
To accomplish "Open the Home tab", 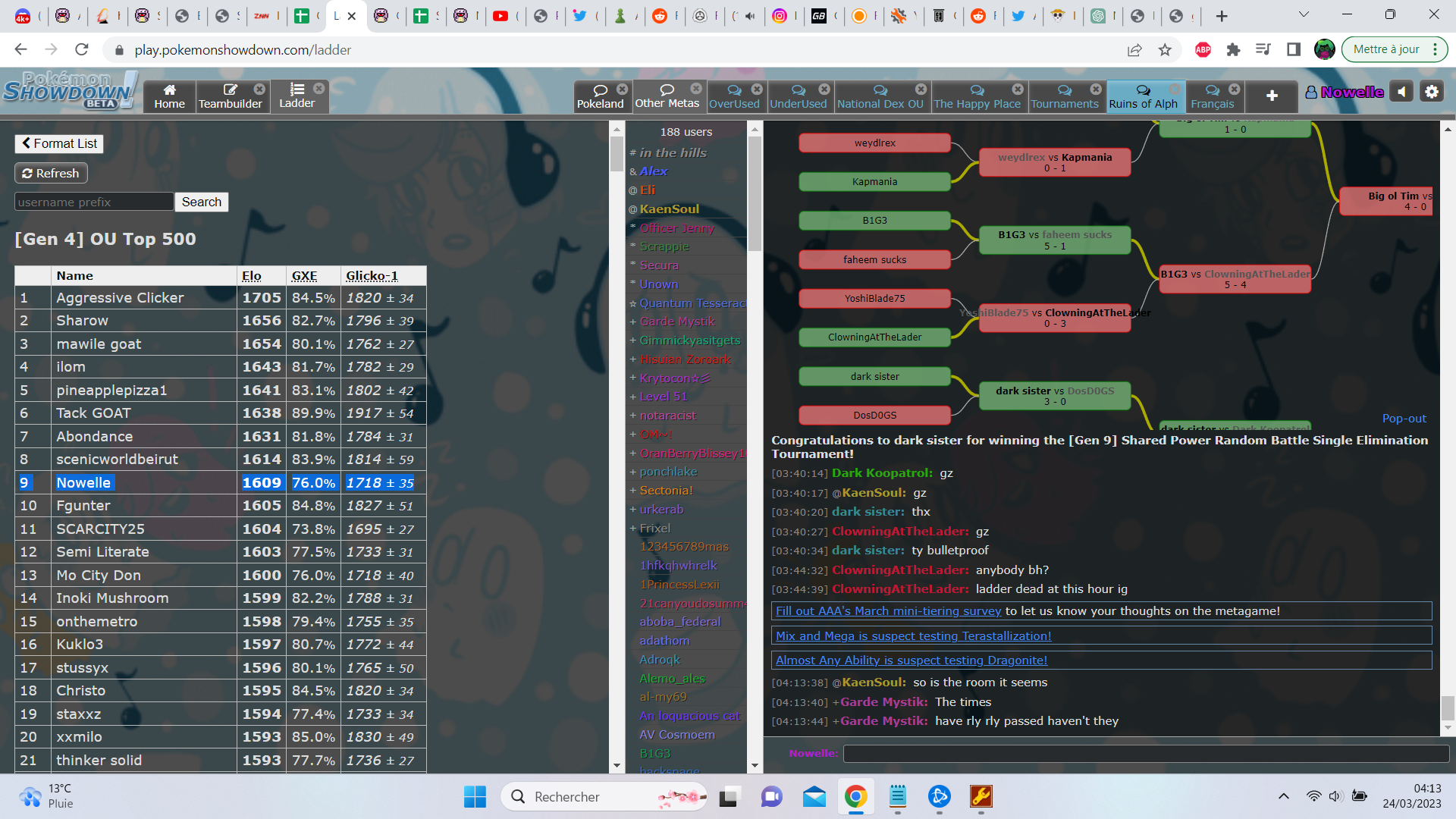I will coord(169,96).
